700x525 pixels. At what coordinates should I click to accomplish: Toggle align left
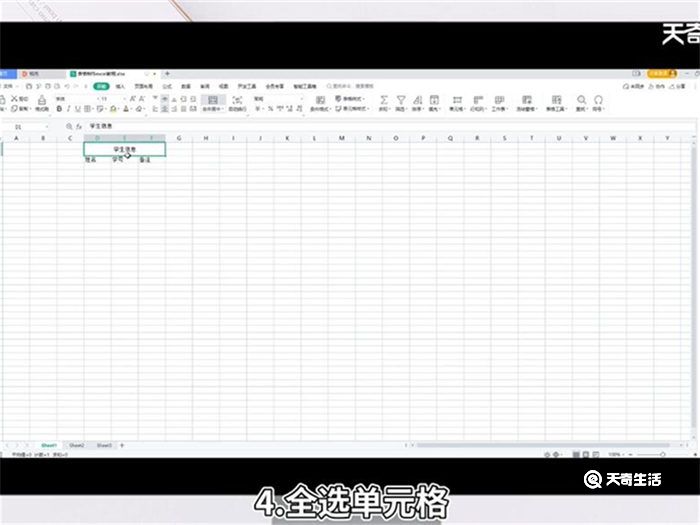tap(155, 109)
